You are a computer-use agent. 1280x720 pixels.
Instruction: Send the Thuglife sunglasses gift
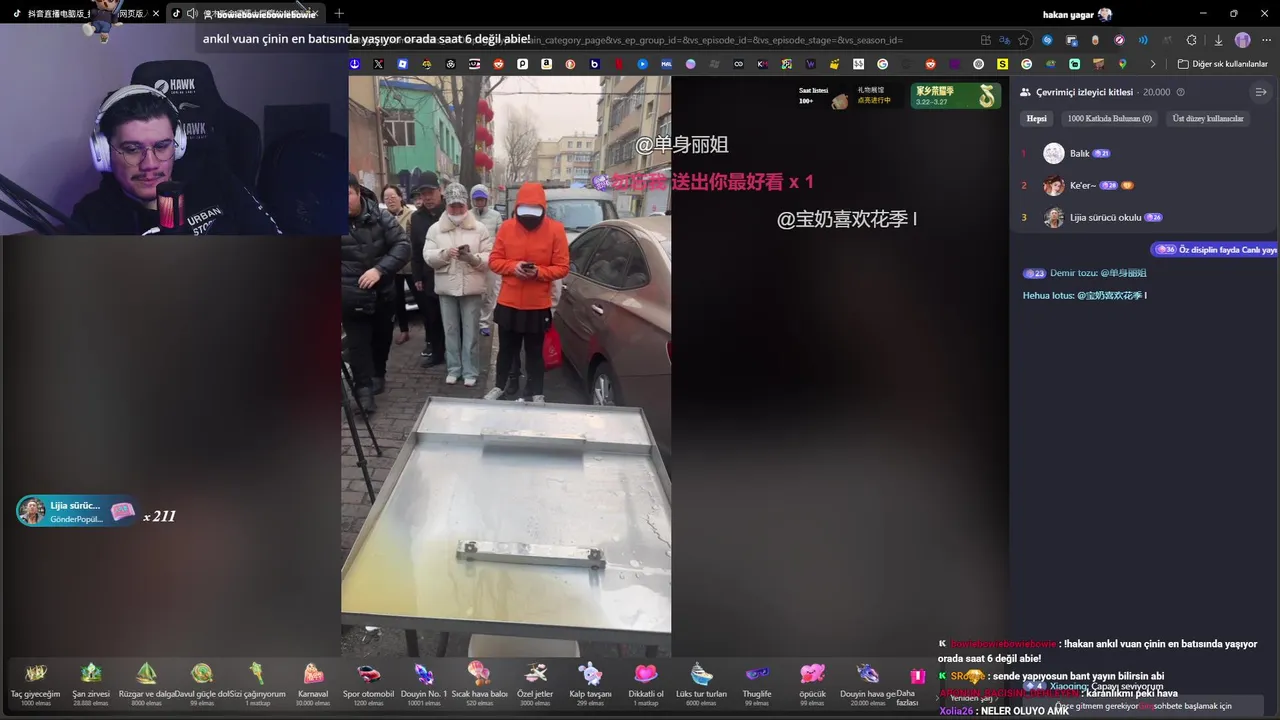pos(757,684)
